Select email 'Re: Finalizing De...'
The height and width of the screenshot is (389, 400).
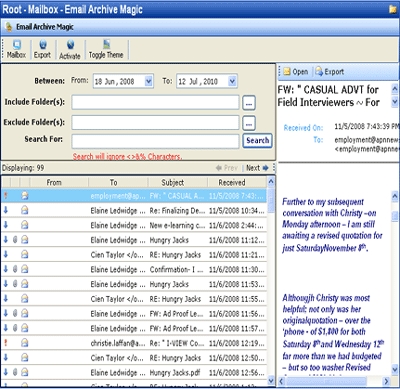click(x=134, y=210)
